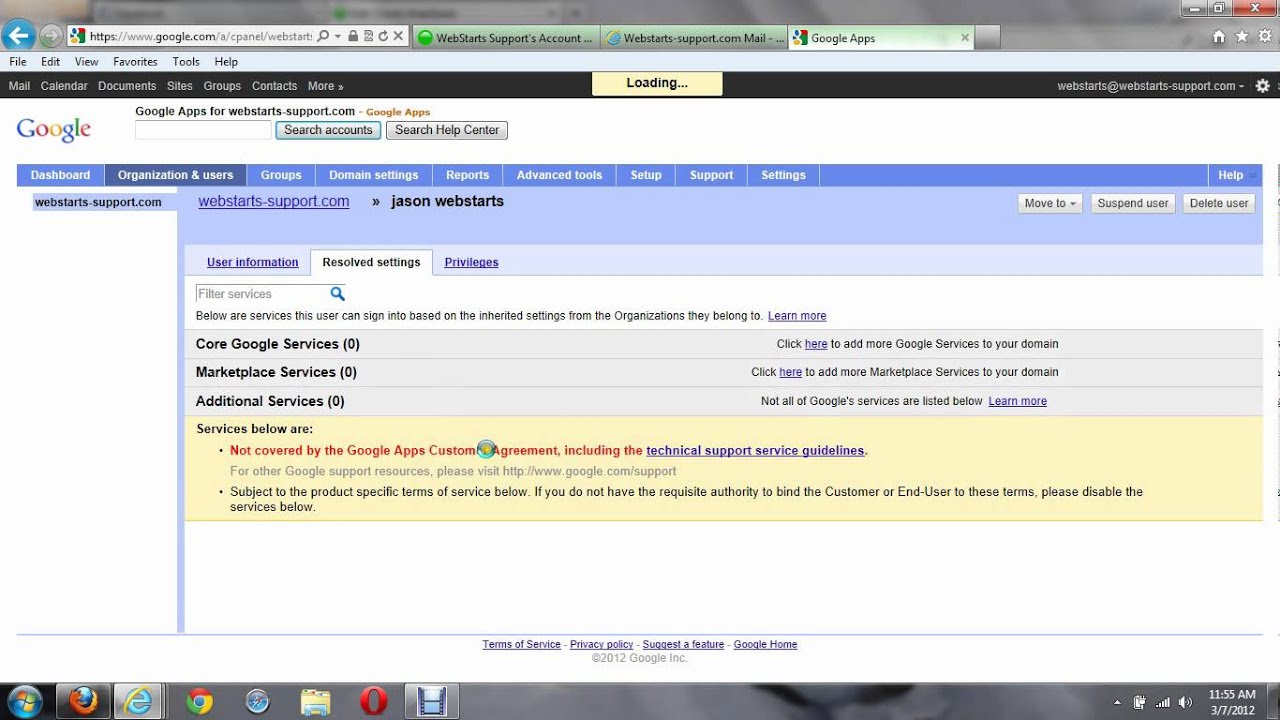1280x720 pixels.
Task: Open Documents in the Google bar
Action: (x=127, y=86)
